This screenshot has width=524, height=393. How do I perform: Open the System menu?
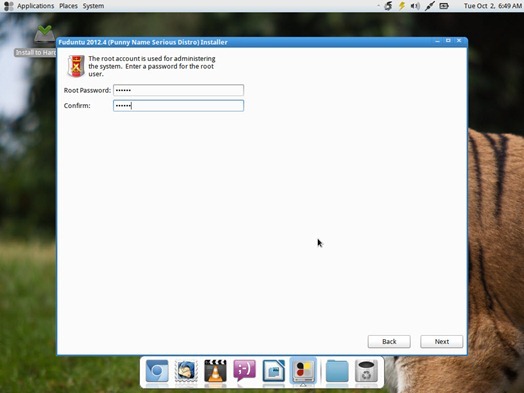pos(93,6)
